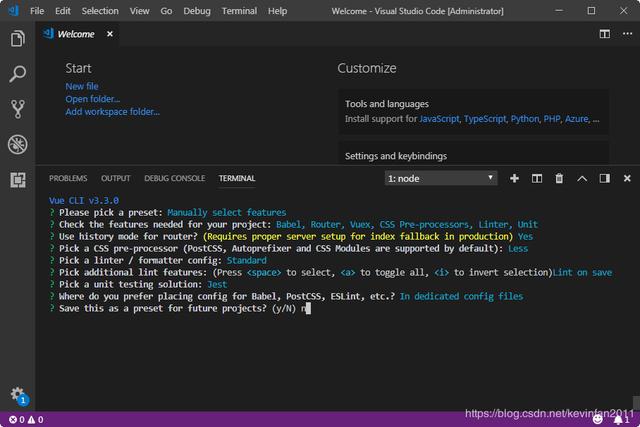The width and height of the screenshot is (640, 427).
Task: Click the 'Vue CLI v3.3.0' terminal line
Action: point(84,200)
